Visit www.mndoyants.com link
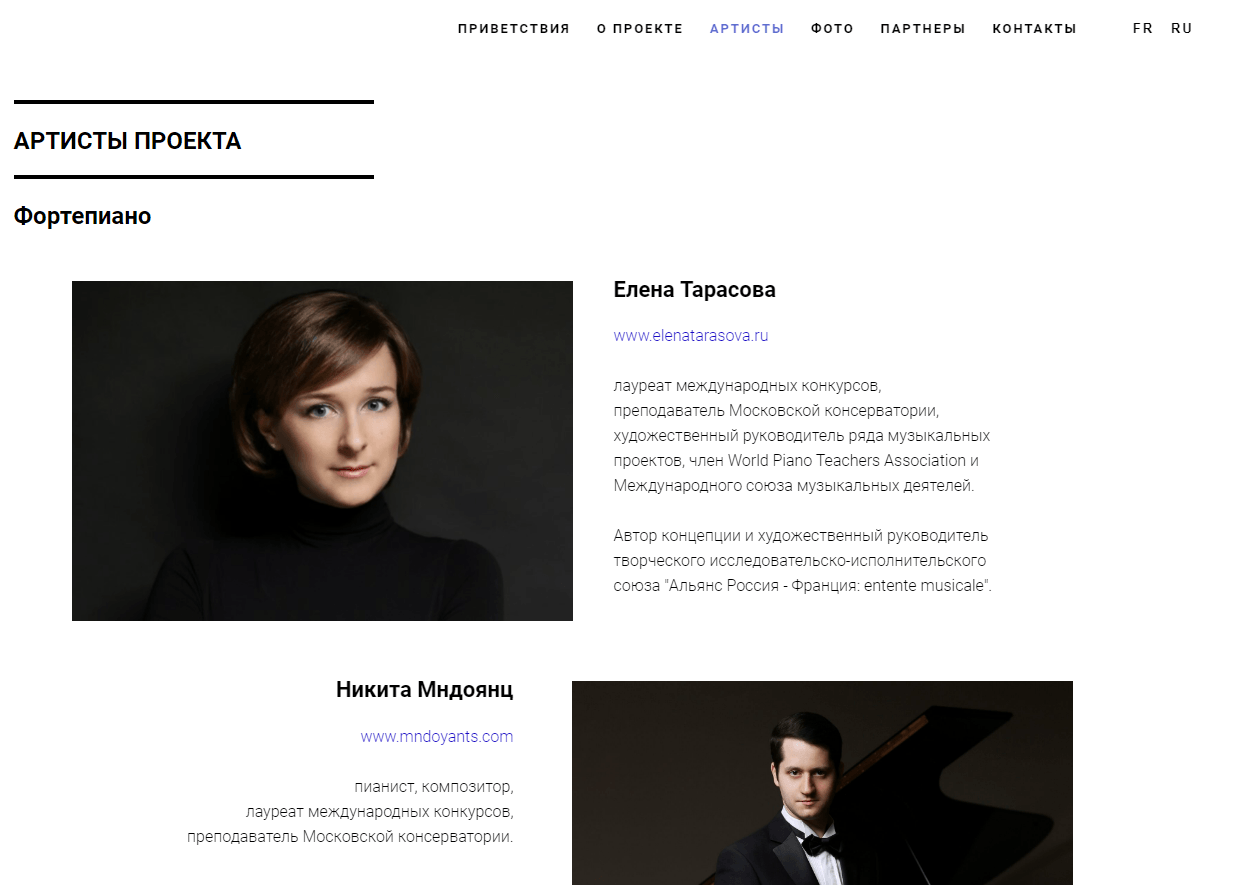 [437, 737]
